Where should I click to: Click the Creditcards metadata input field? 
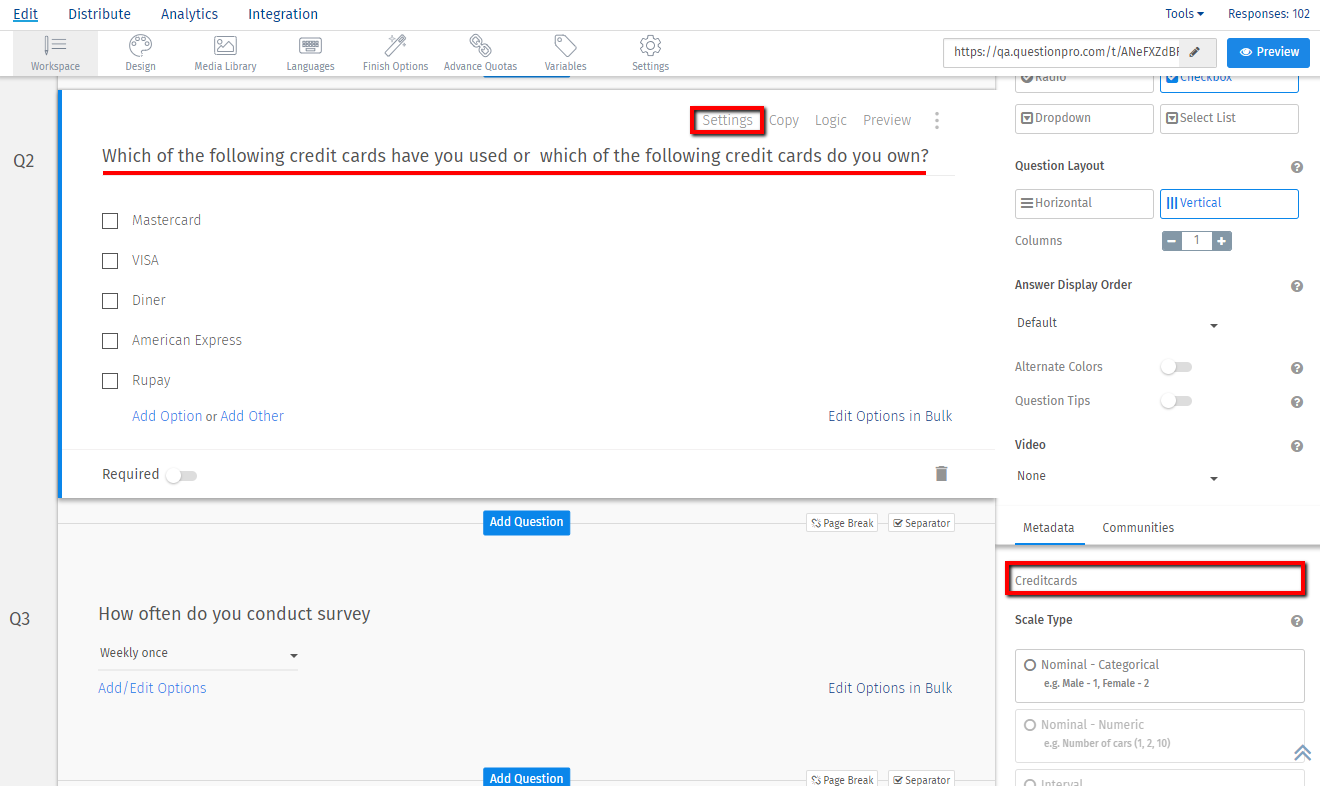(x=1155, y=579)
